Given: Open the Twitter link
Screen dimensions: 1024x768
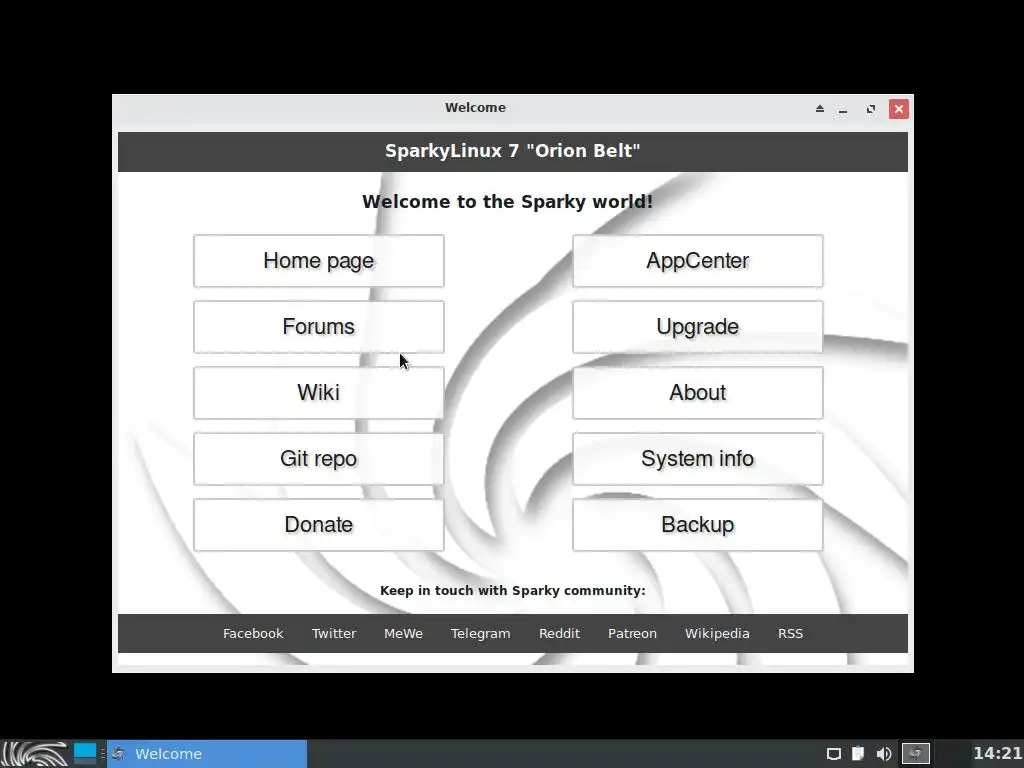Looking at the screenshot, I should (x=334, y=633).
